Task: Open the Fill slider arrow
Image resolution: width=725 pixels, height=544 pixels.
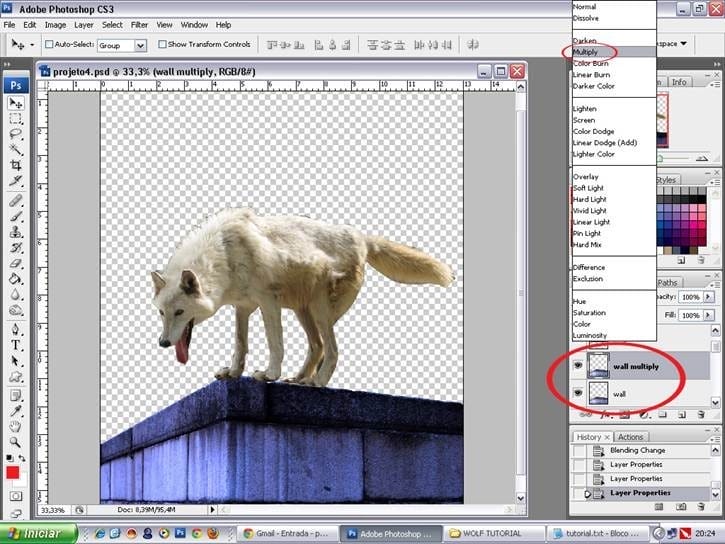Action: pyautogui.click(x=708, y=315)
